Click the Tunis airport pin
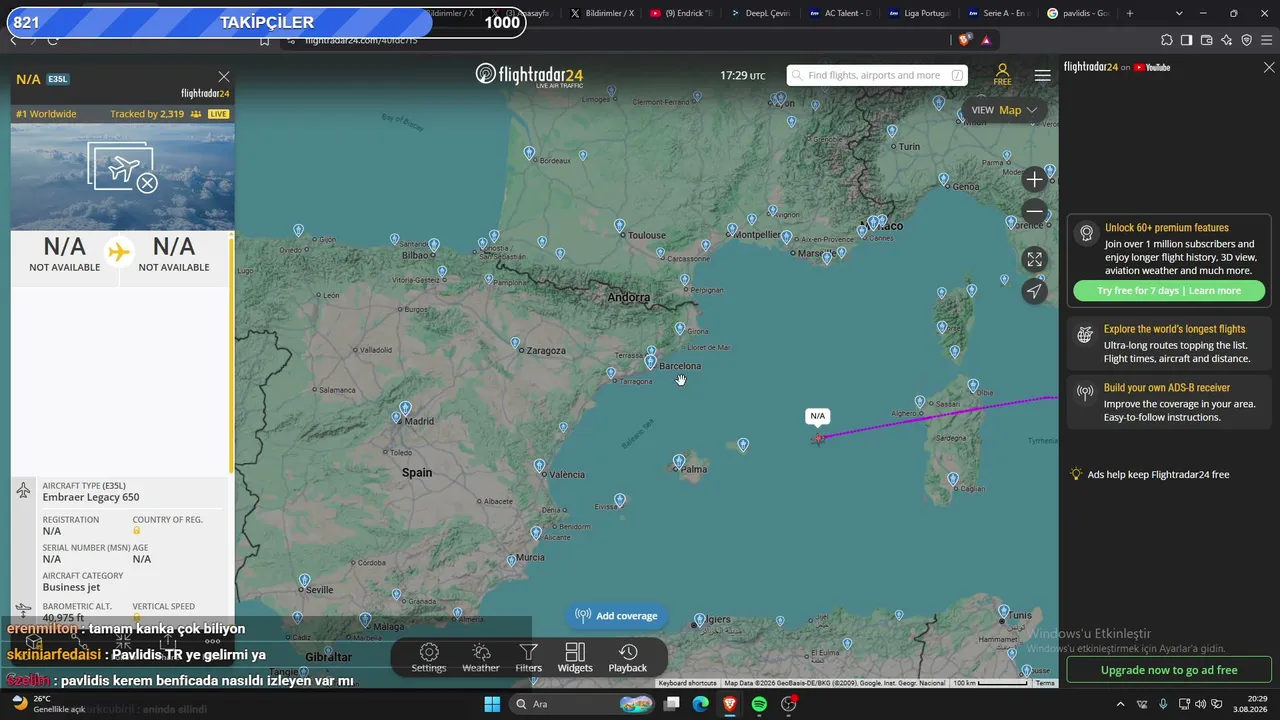 1004,611
